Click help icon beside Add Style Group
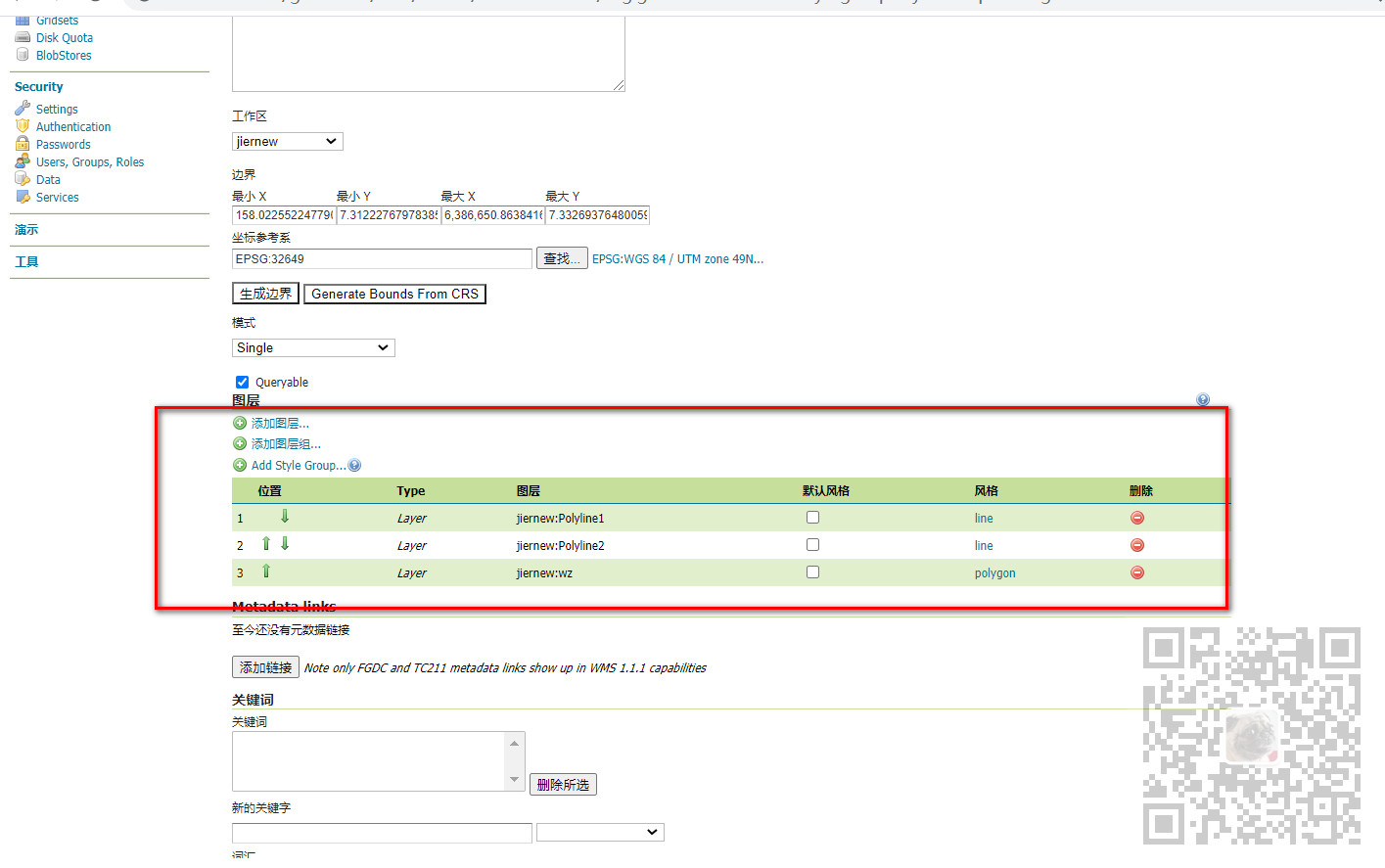This screenshot has height=868, width=1385. coord(354,466)
